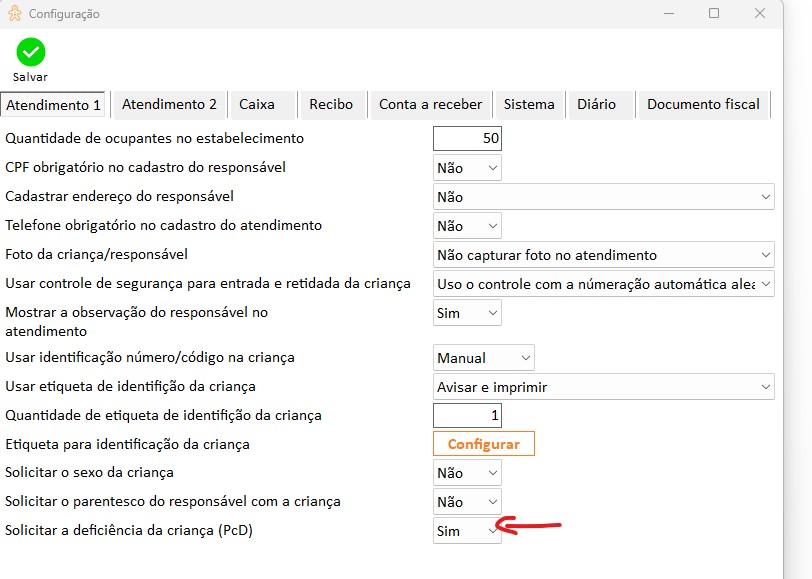Open the Documento fiscal tab

(703, 104)
